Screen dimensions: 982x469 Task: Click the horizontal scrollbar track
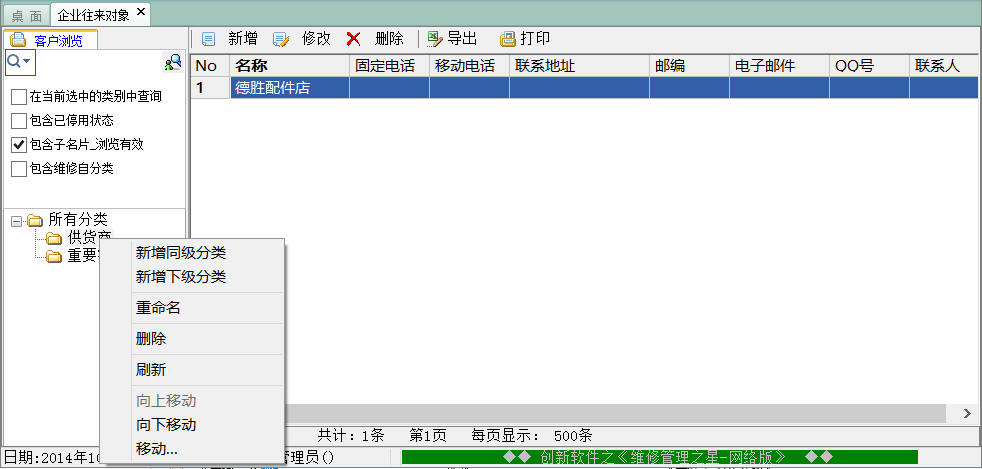[x=614, y=413]
